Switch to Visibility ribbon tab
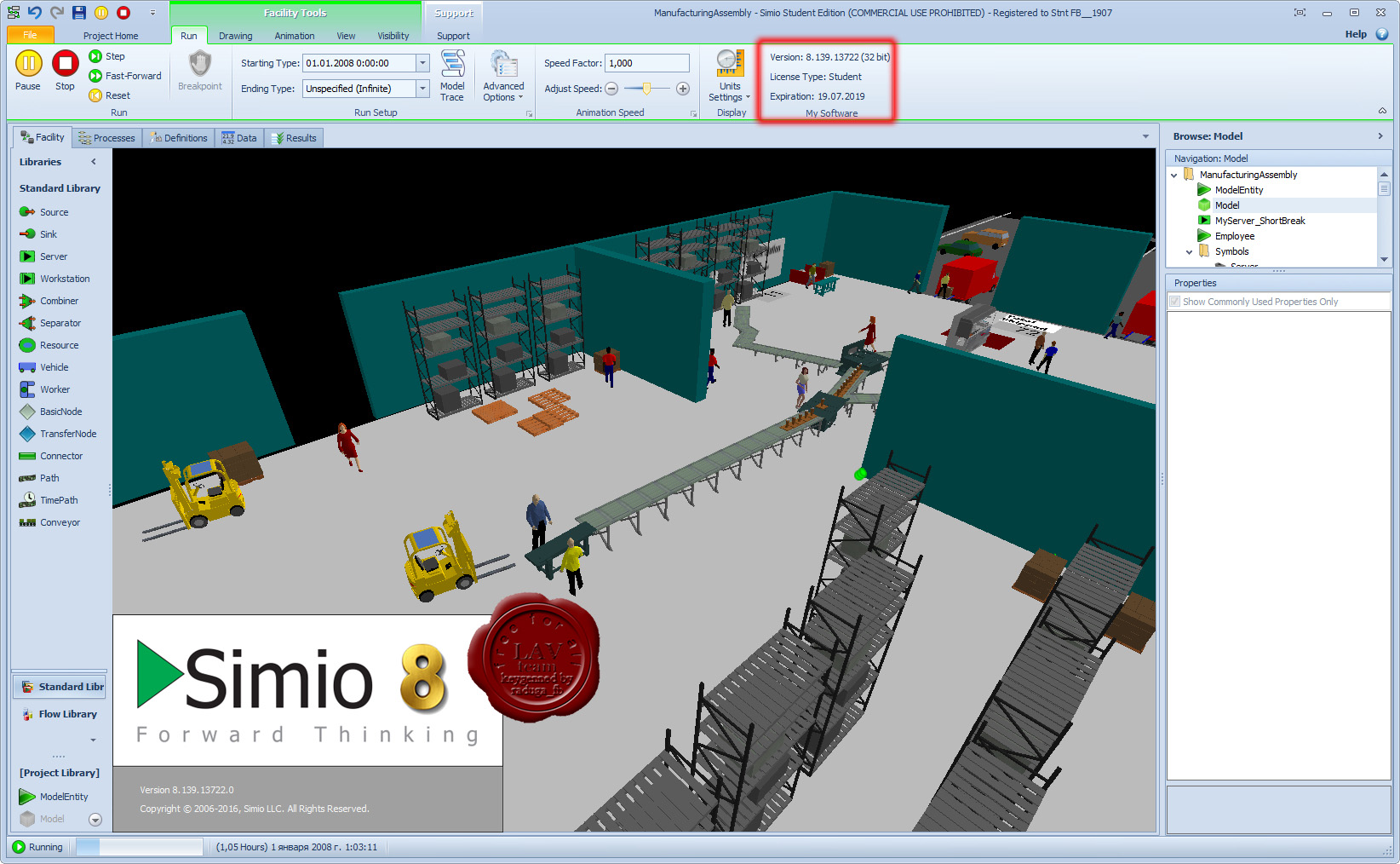Image resolution: width=1400 pixels, height=864 pixels. point(393,36)
